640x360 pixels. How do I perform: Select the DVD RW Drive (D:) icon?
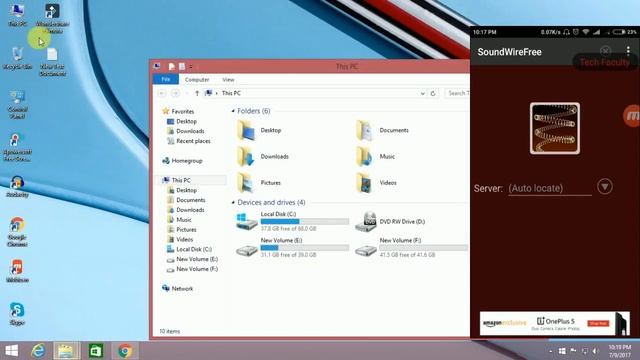[365, 222]
